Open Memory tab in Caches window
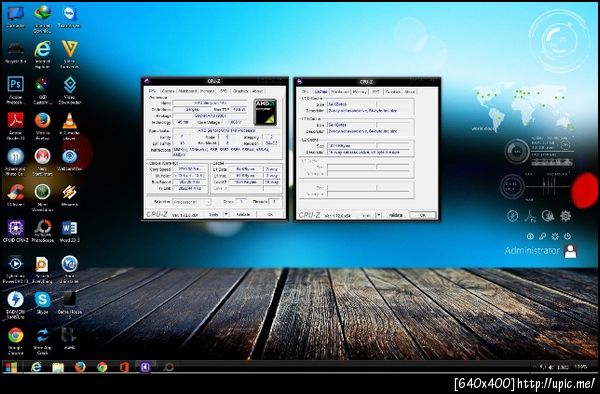The image size is (600, 394). click(359, 92)
